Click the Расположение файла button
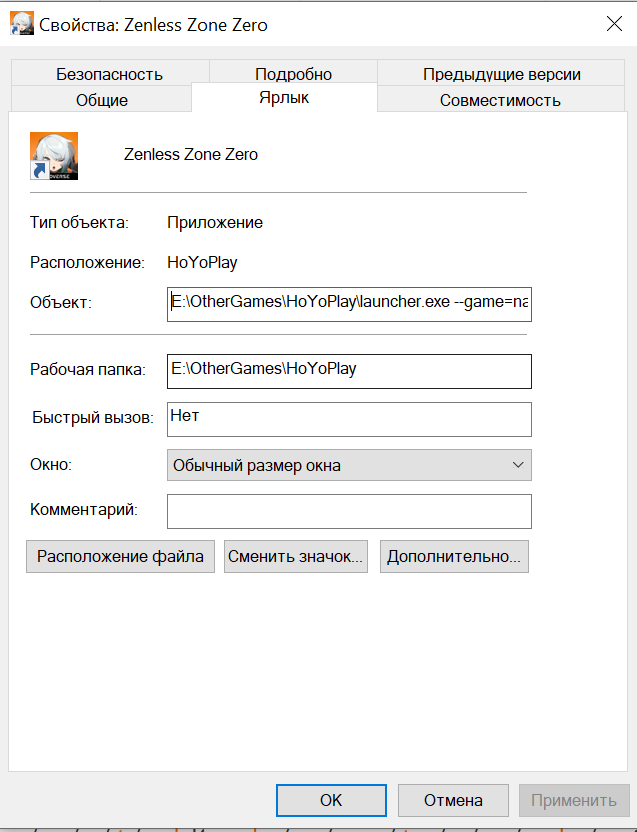 [120, 557]
